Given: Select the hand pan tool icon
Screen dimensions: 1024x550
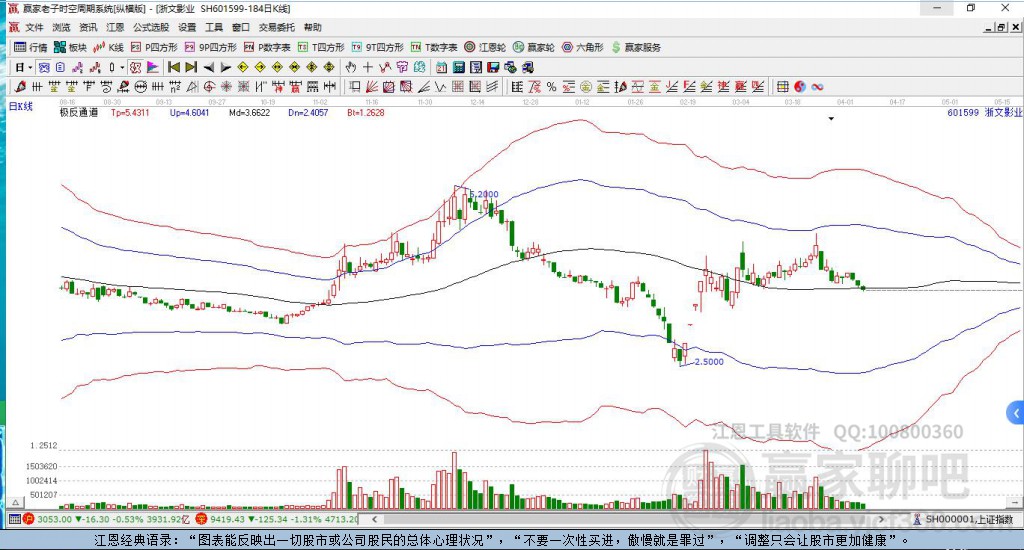Looking at the screenshot, I should pyautogui.click(x=350, y=67).
